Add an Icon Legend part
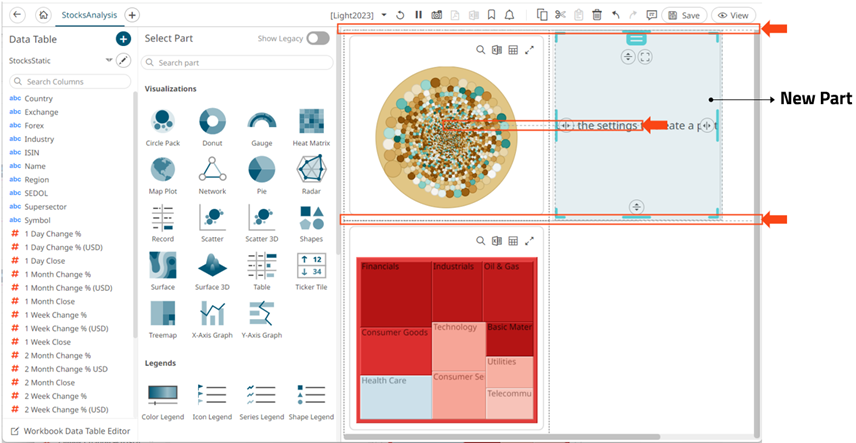The width and height of the screenshot is (856, 443). point(212,401)
